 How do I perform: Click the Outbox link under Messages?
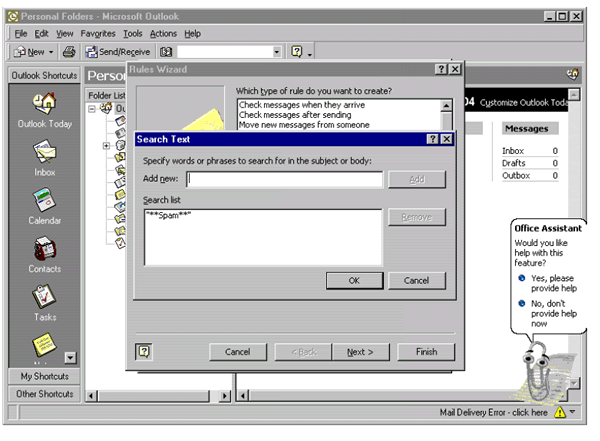pyautogui.click(x=516, y=175)
